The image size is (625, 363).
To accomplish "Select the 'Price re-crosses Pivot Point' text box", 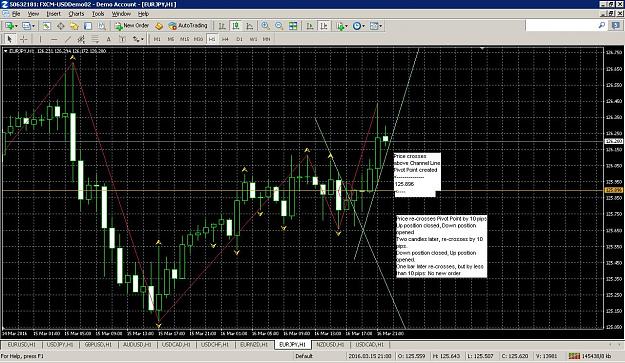I will [441, 246].
